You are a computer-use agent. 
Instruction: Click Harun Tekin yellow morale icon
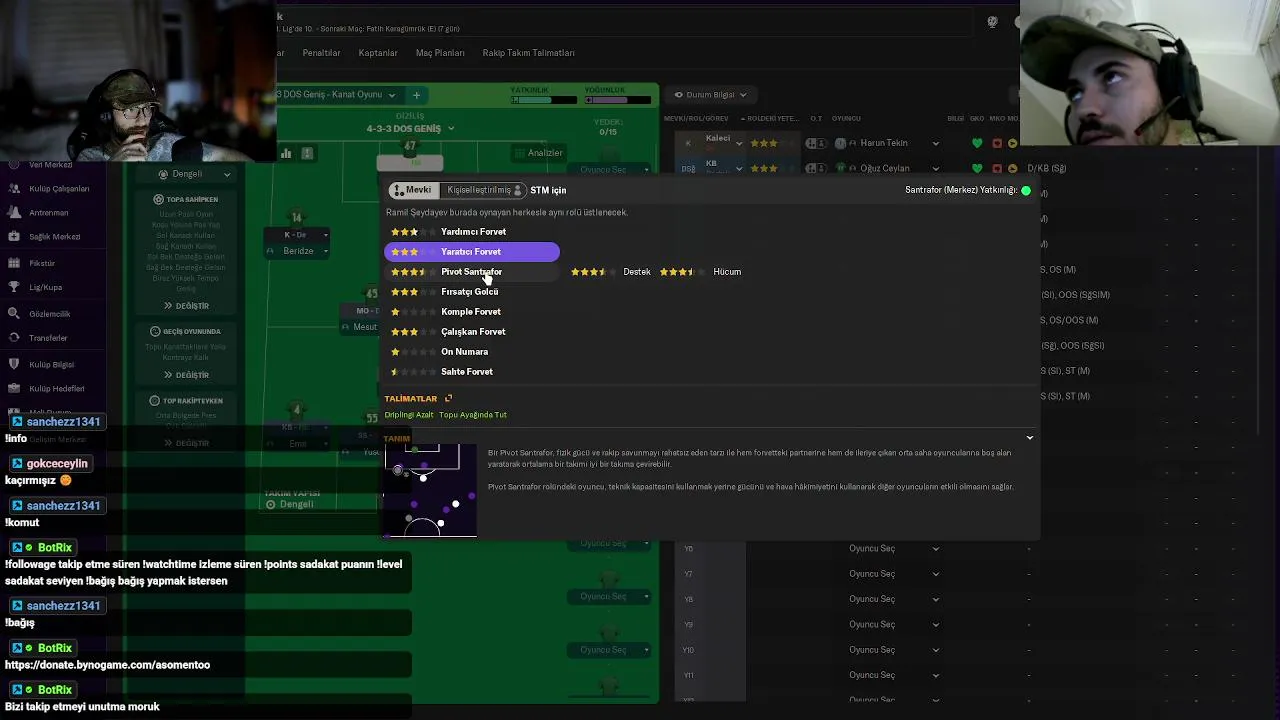[x=1012, y=143]
